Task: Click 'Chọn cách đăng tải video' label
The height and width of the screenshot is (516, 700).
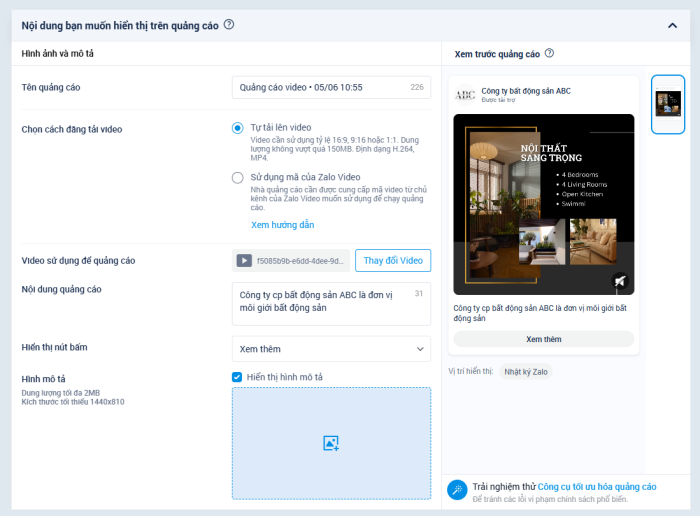Action: click(x=72, y=129)
